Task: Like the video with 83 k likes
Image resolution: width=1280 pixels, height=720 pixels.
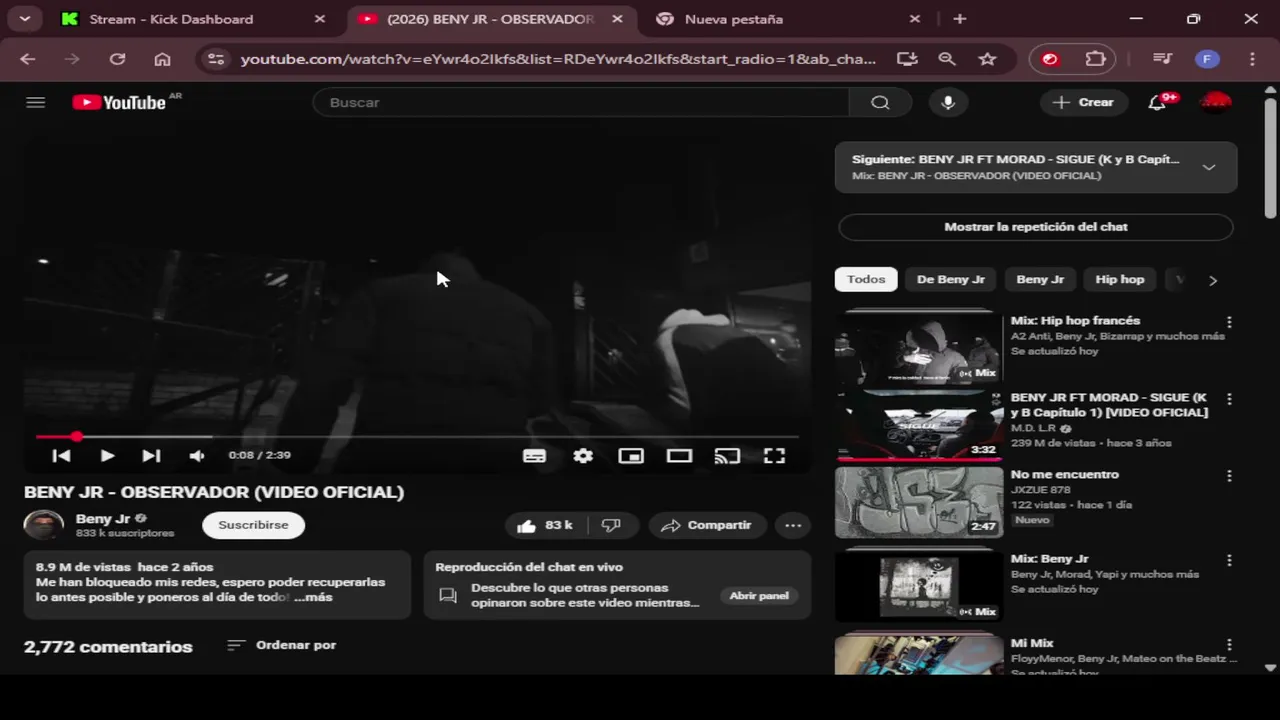Action: coord(545,525)
